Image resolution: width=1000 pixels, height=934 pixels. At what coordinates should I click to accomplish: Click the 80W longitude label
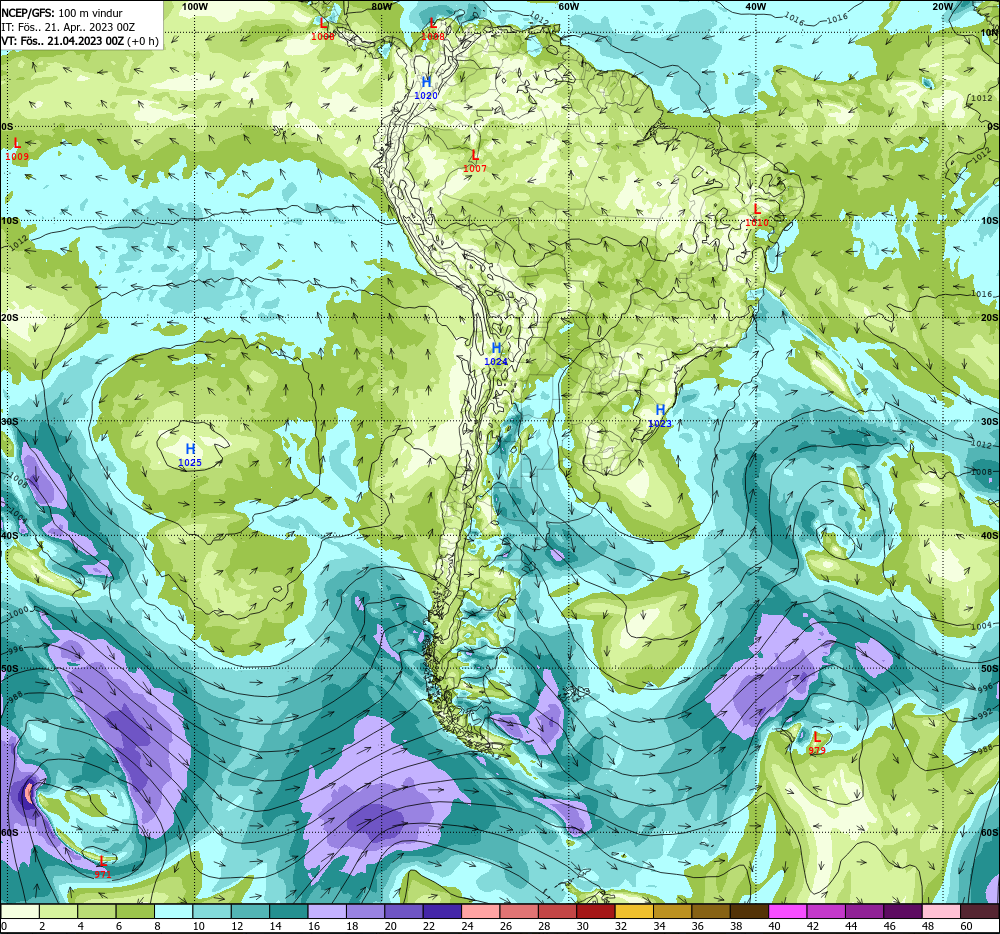(381, 6)
